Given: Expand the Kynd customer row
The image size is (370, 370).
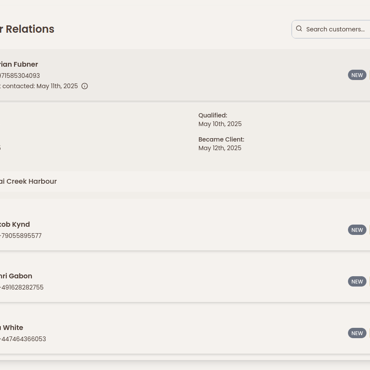Looking at the screenshot, I should [x=185, y=230].
